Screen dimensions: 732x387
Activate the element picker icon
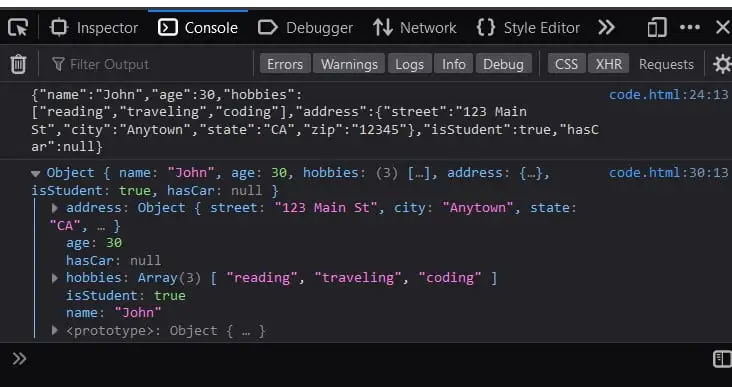pyautogui.click(x=18, y=28)
